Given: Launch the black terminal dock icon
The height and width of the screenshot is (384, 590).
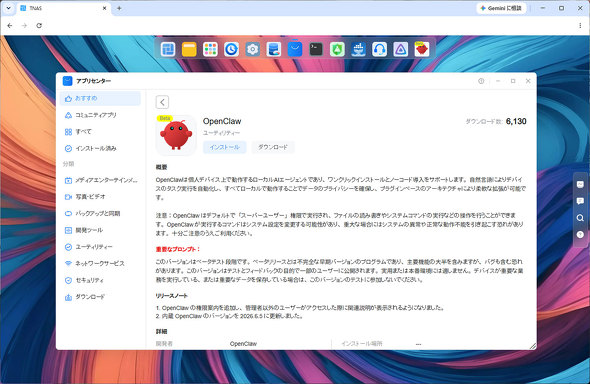Looking at the screenshot, I should coord(316,49).
